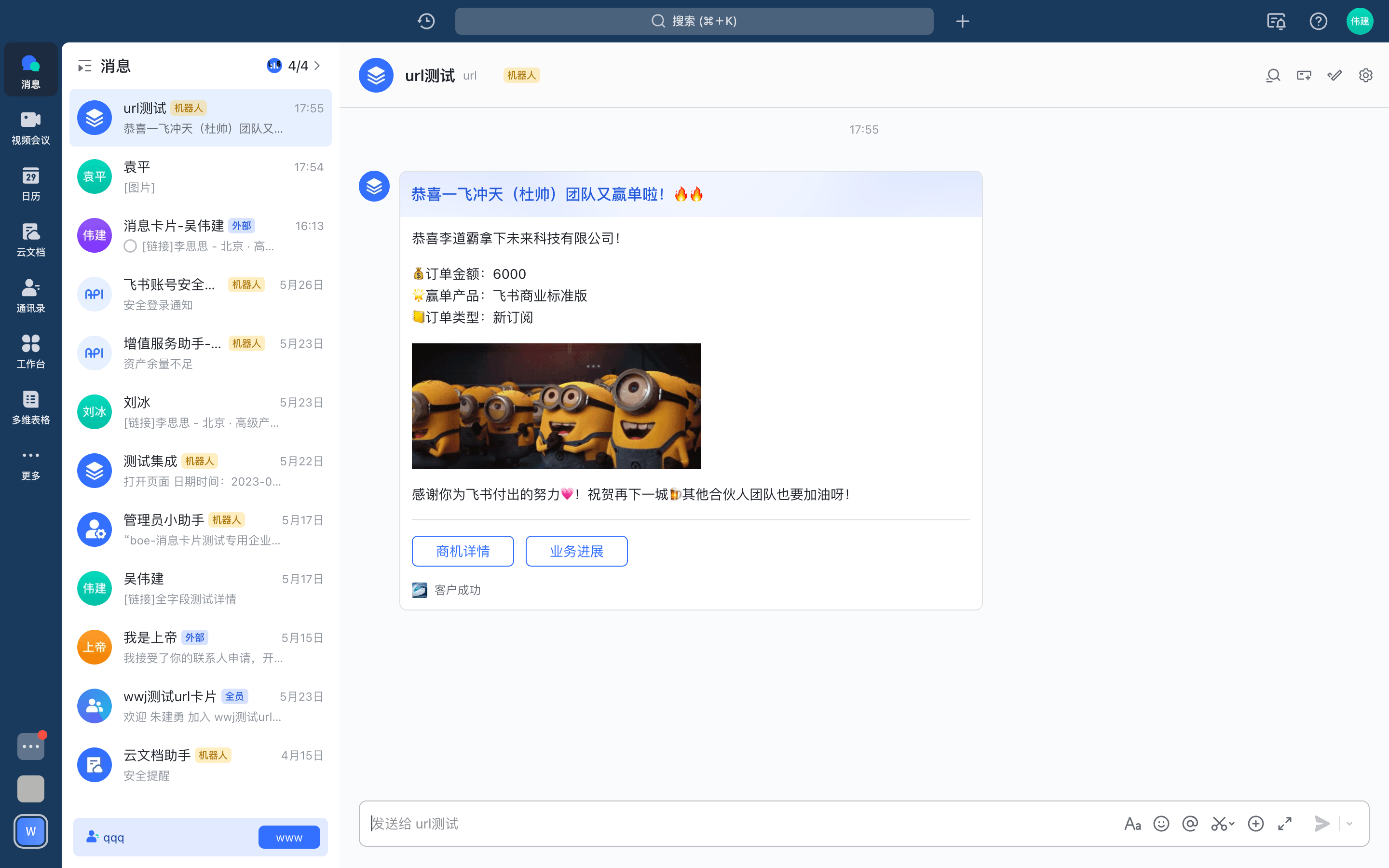Open the screenshot options dropdown arrow
The width and height of the screenshot is (1389, 868).
[x=1232, y=824]
